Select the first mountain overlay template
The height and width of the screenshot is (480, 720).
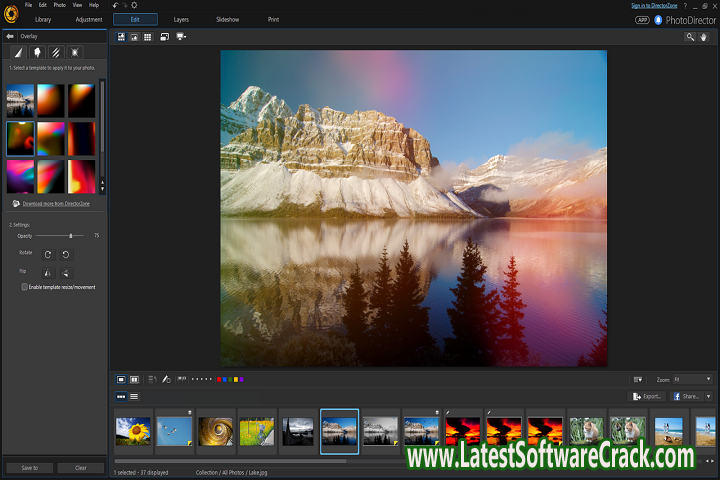[20, 101]
